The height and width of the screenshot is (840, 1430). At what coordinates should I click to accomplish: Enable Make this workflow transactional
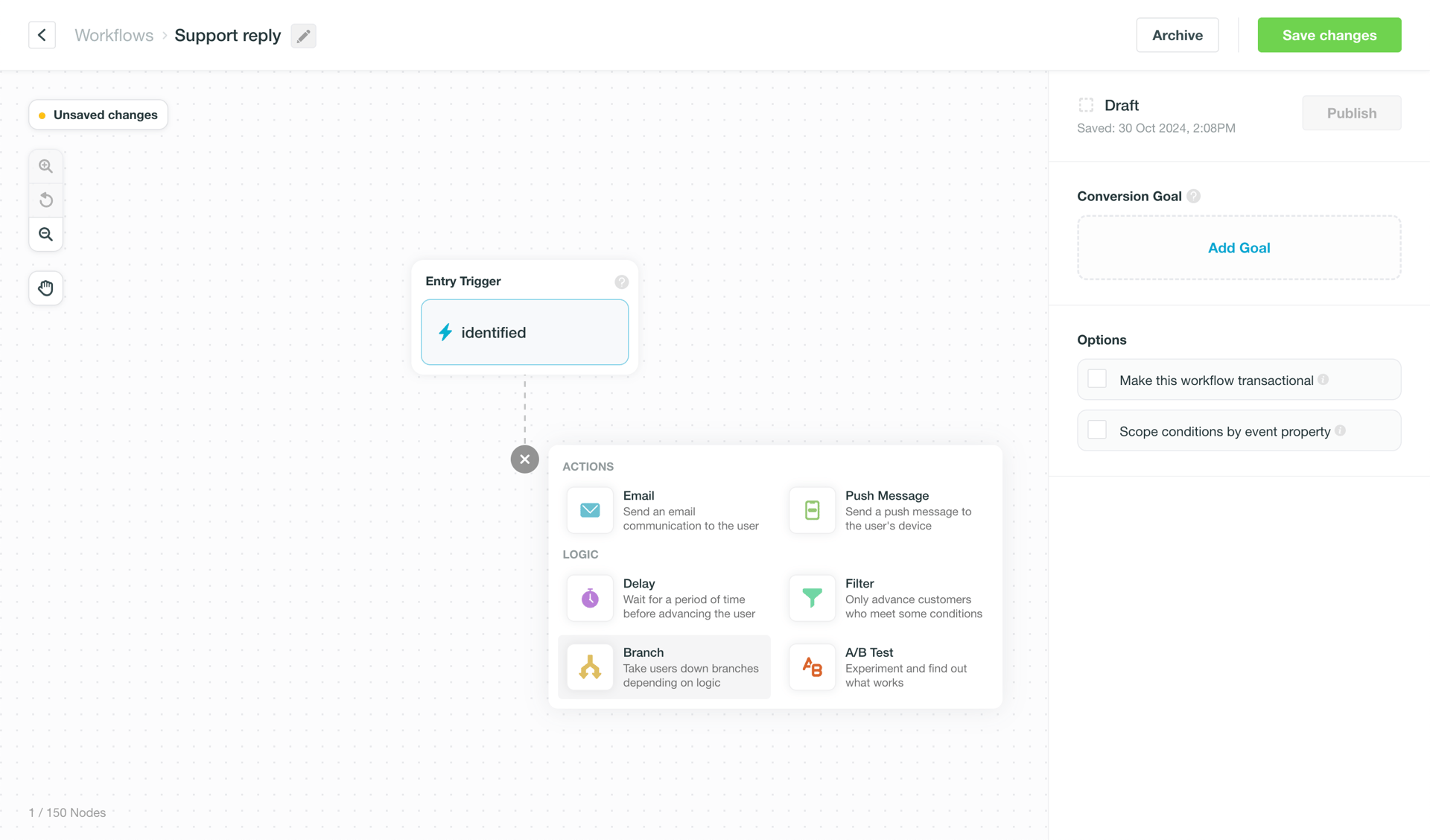pyautogui.click(x=1096, y=378)
